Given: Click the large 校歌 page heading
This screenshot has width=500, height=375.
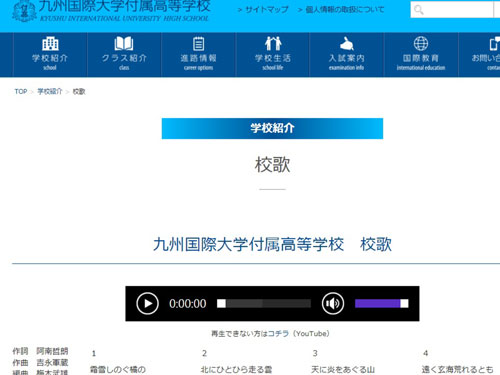Looking at the screenshot, I should (272, 165).
